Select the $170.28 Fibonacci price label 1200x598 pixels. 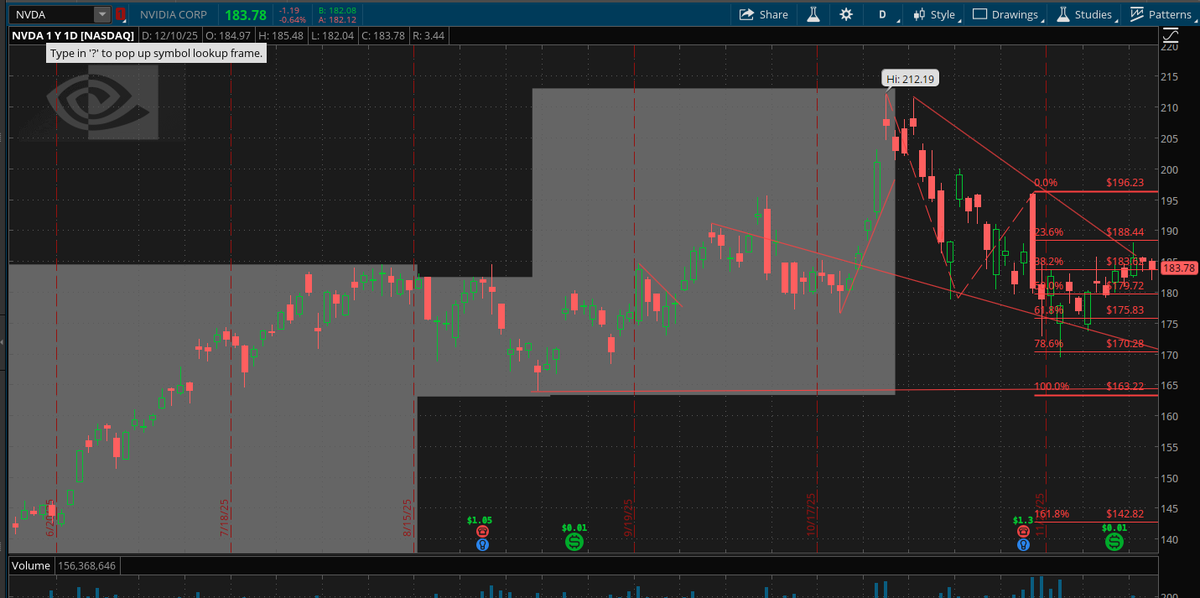click(x=1125, y=343)
